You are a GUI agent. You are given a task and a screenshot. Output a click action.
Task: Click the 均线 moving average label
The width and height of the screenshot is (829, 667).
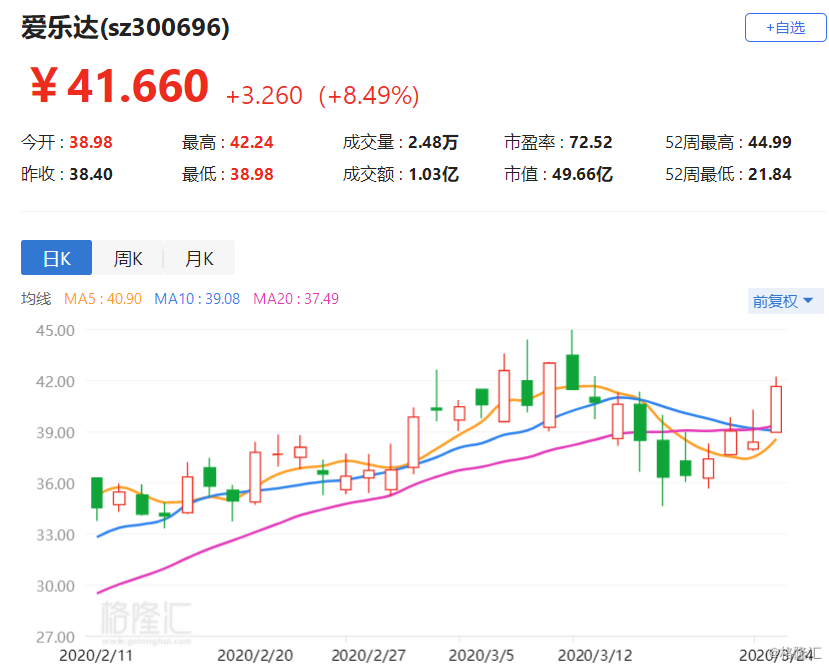pyautogui.click(x=36, y=299)
